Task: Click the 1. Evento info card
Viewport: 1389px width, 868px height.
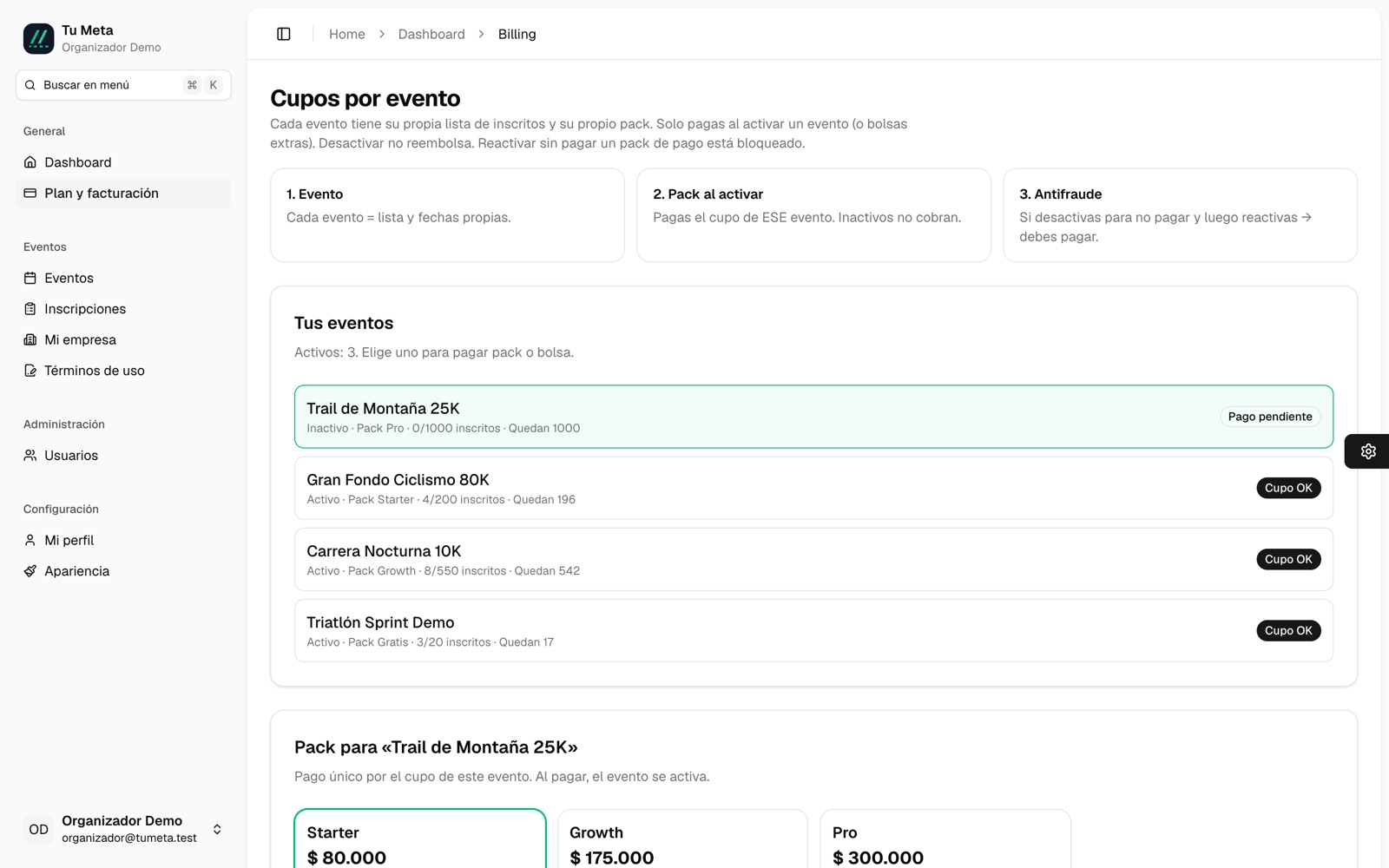Action: (447, 215)
